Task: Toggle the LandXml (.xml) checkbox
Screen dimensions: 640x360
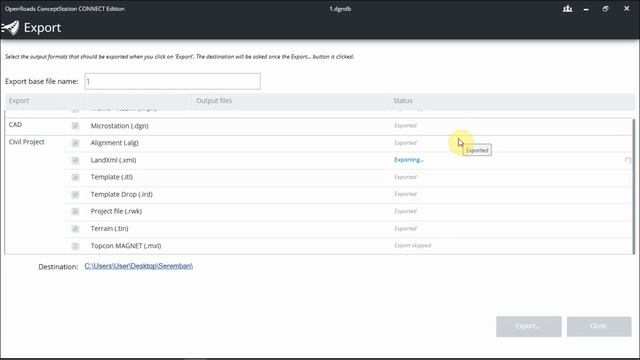Action: [x=75, y=160]
